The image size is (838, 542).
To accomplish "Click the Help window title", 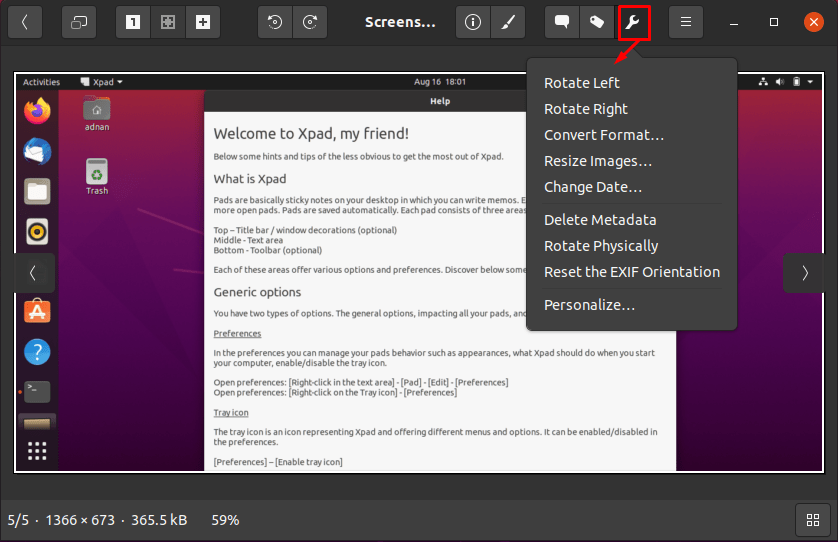I will [x=440, y=101].
